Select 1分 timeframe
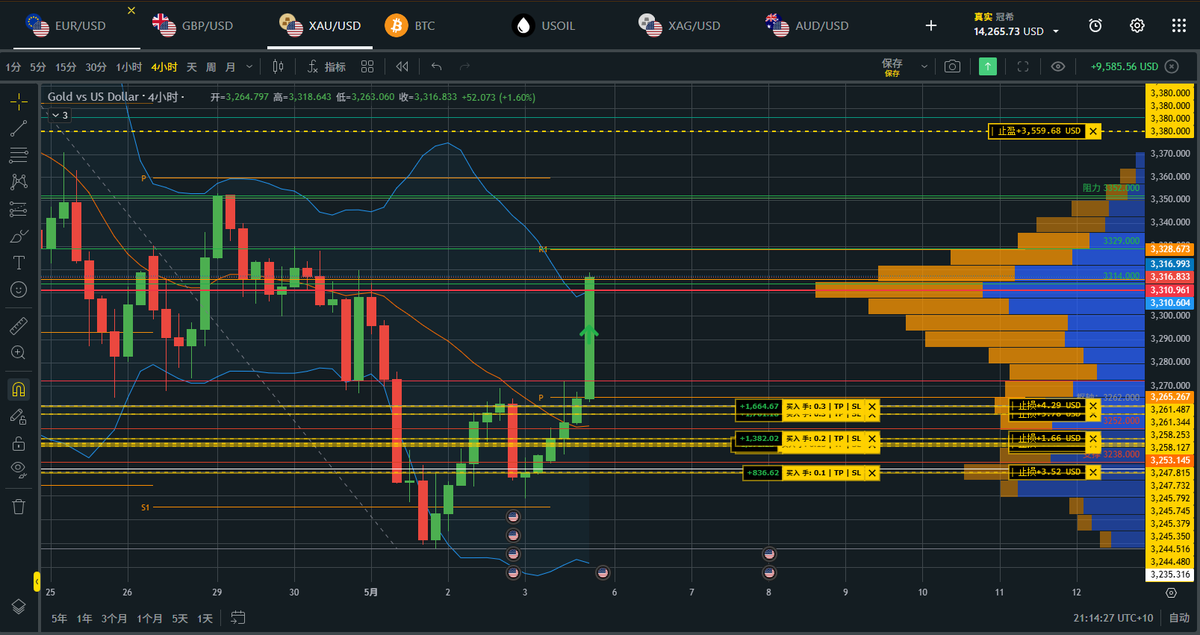The image size is (1200, 635). [12, 67]
